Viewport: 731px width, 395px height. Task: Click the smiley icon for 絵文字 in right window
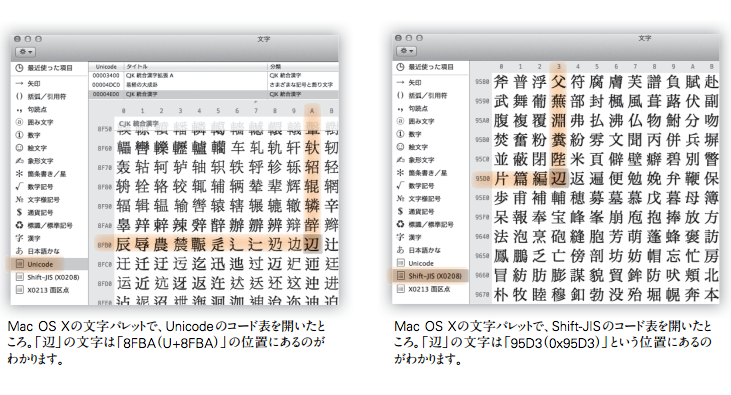[400, 147]
